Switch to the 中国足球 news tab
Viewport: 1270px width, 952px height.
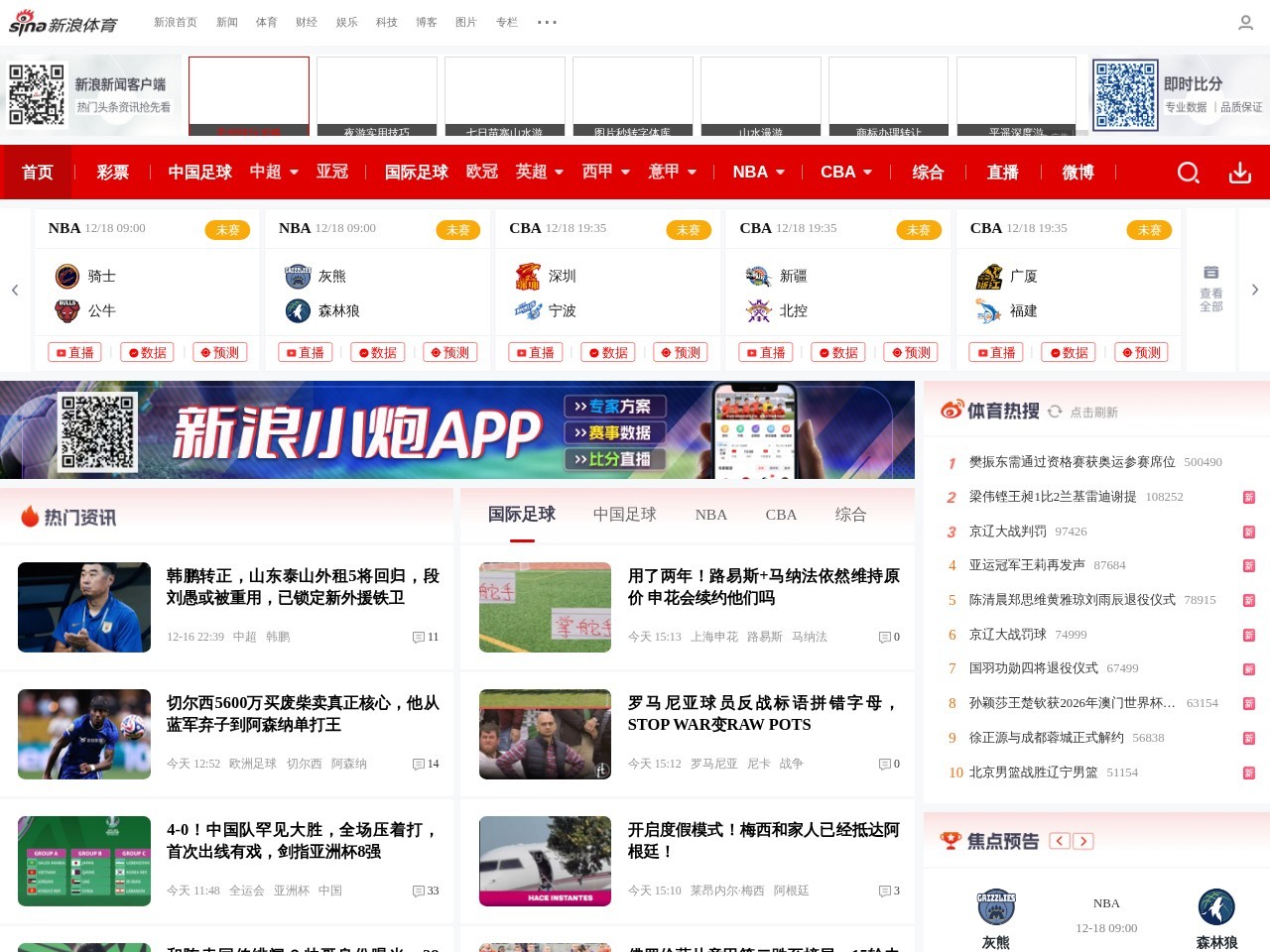pos(624,514)
